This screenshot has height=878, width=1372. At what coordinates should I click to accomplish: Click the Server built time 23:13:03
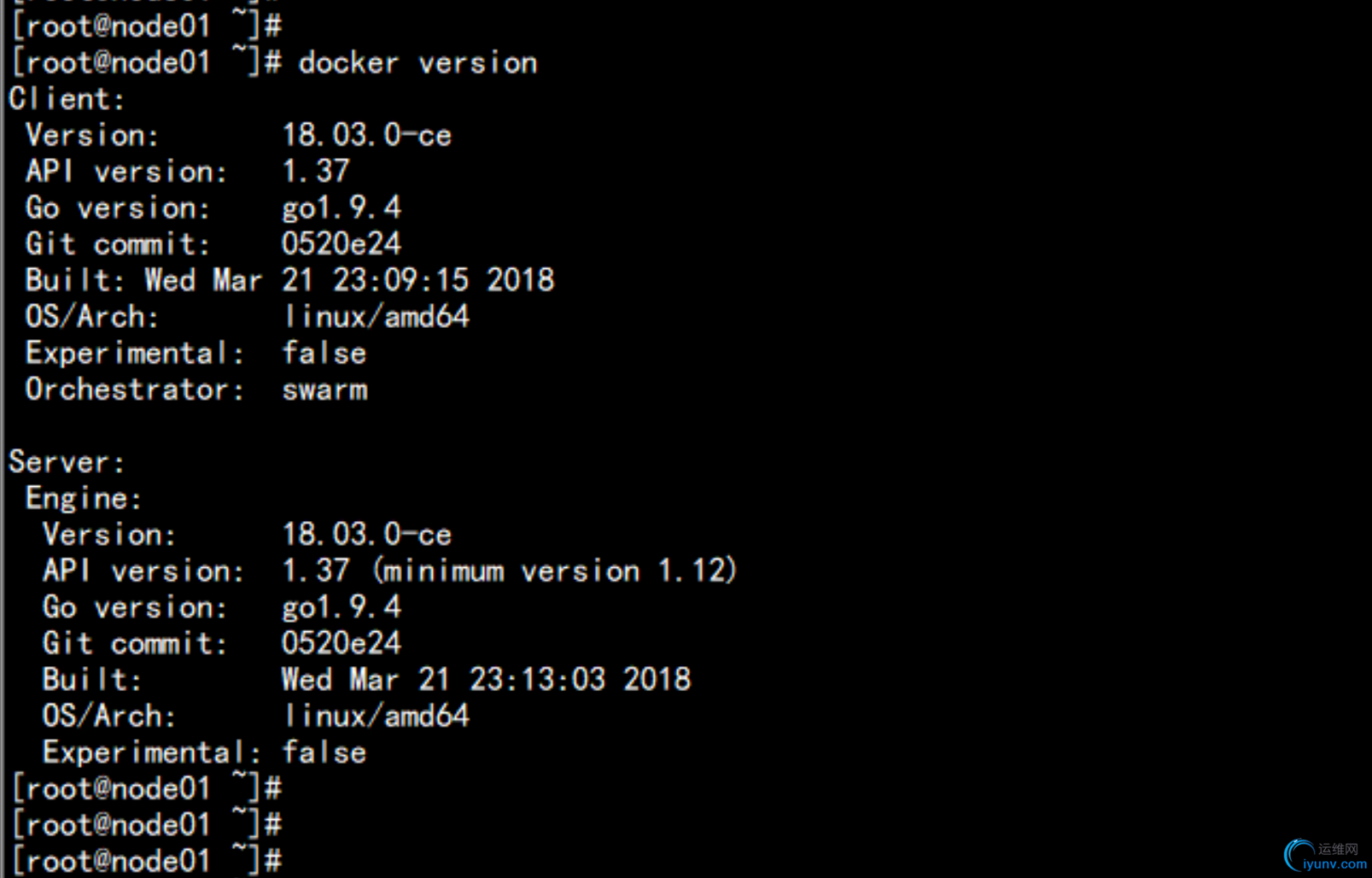point(537,680)
